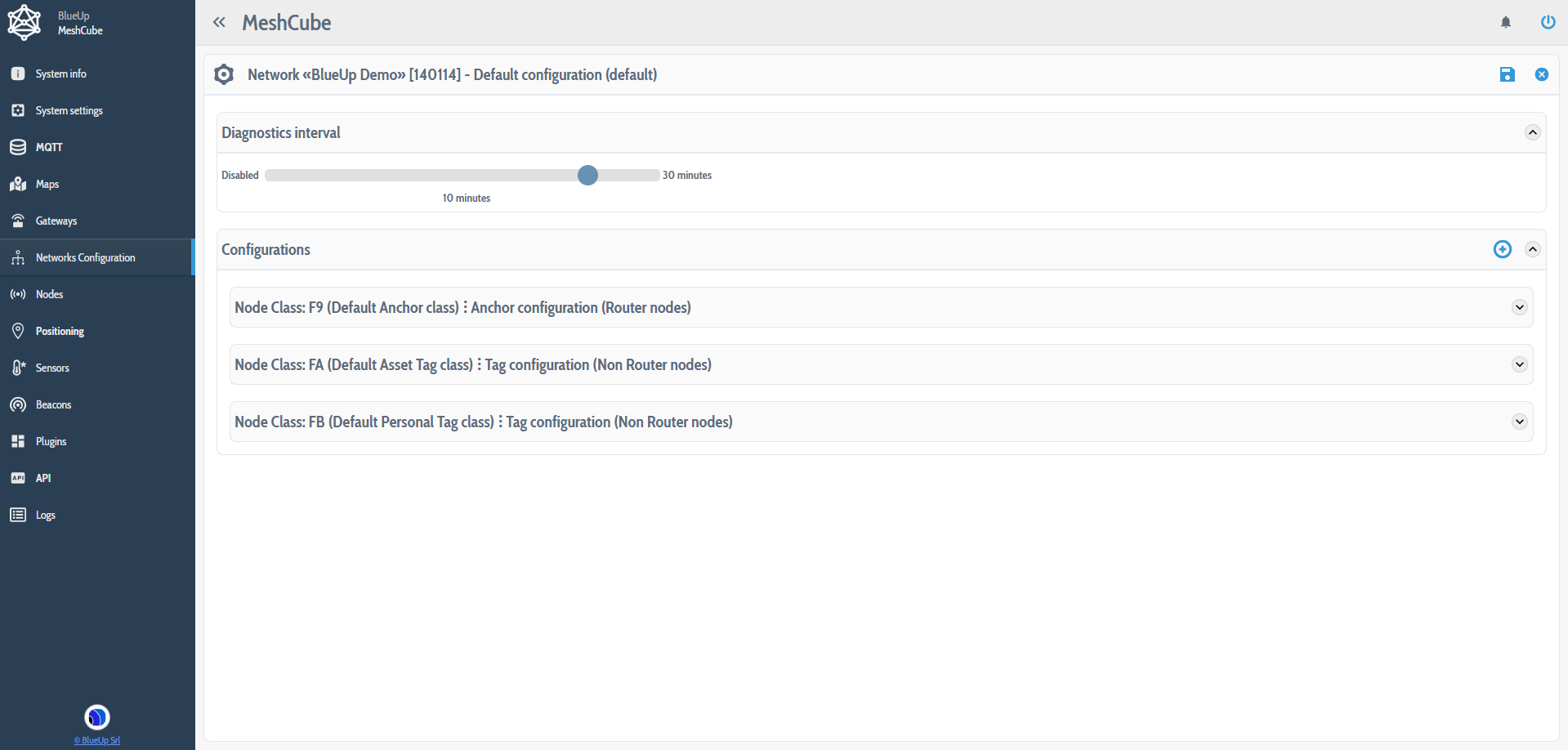The width and height of the screenshot is (1568, 750).
Task: Select the MQTT sidebar item
Action: tap(49, 147)
